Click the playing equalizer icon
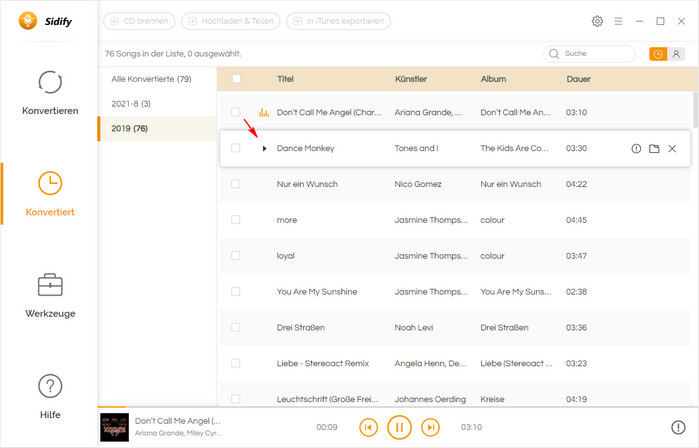Viewport: 699px width, 448px height. [x=264, y=112]
